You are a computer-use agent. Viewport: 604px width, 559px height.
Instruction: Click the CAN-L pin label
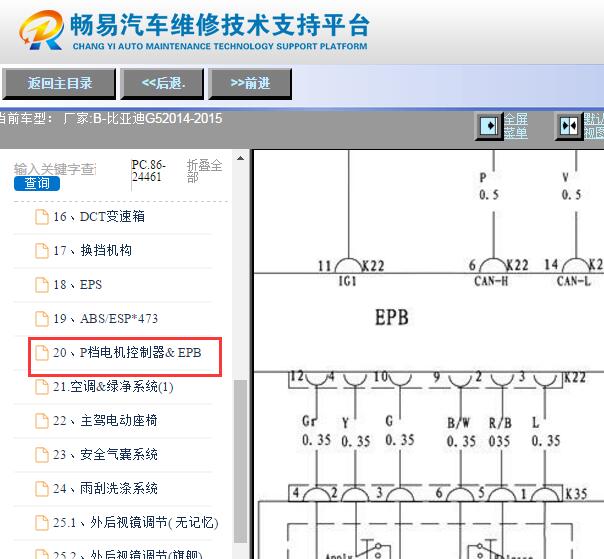[x=574, y=281]
